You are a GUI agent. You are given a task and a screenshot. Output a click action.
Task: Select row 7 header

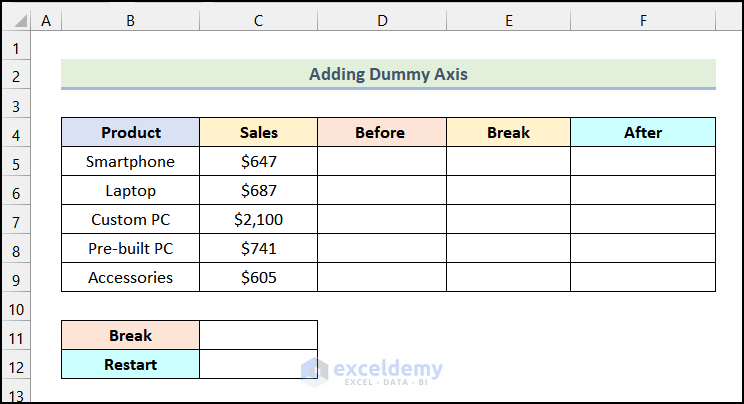pos(15,219)
